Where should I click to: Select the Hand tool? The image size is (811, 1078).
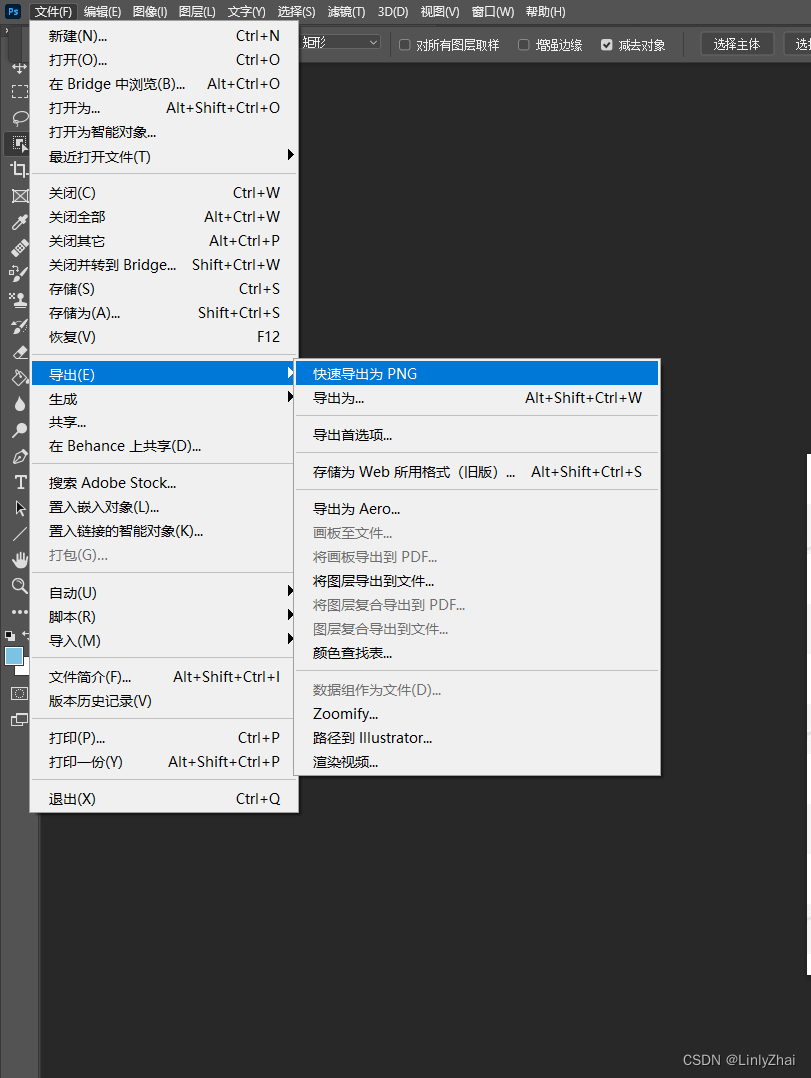(19, 560)
